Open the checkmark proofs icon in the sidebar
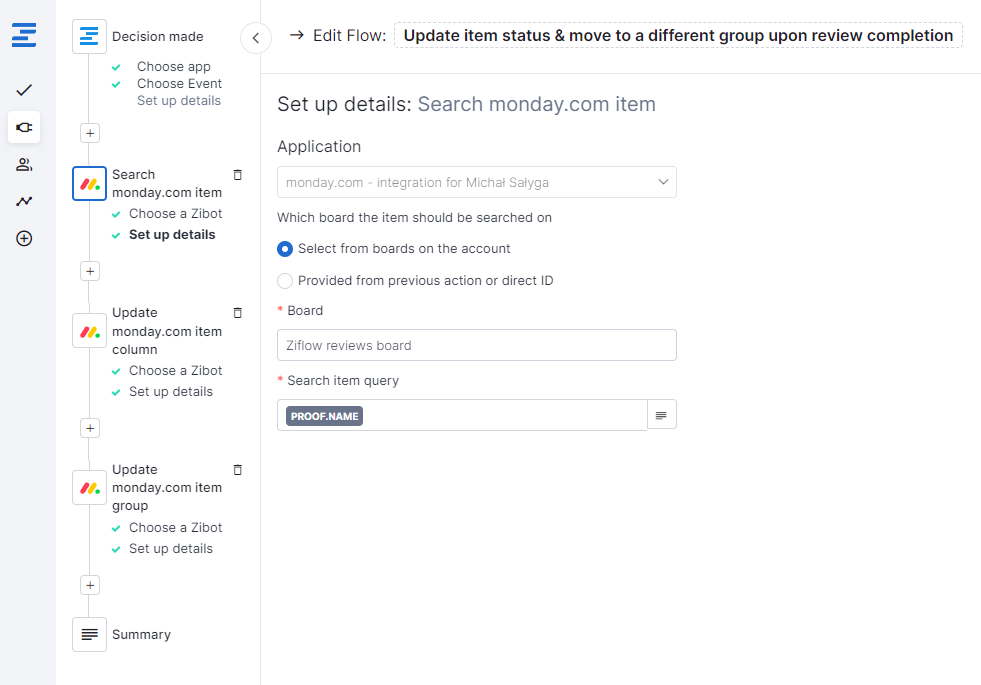The width and height of the screenshot is (981, 685). pos(24,90)
